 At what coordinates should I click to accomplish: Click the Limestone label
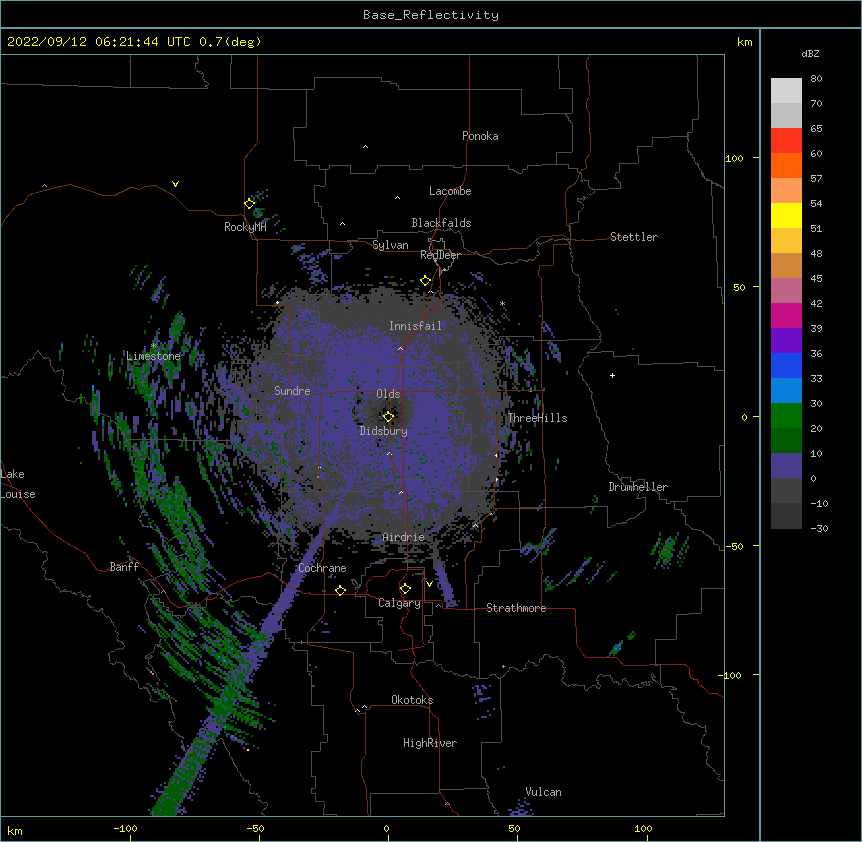[153, 356]
